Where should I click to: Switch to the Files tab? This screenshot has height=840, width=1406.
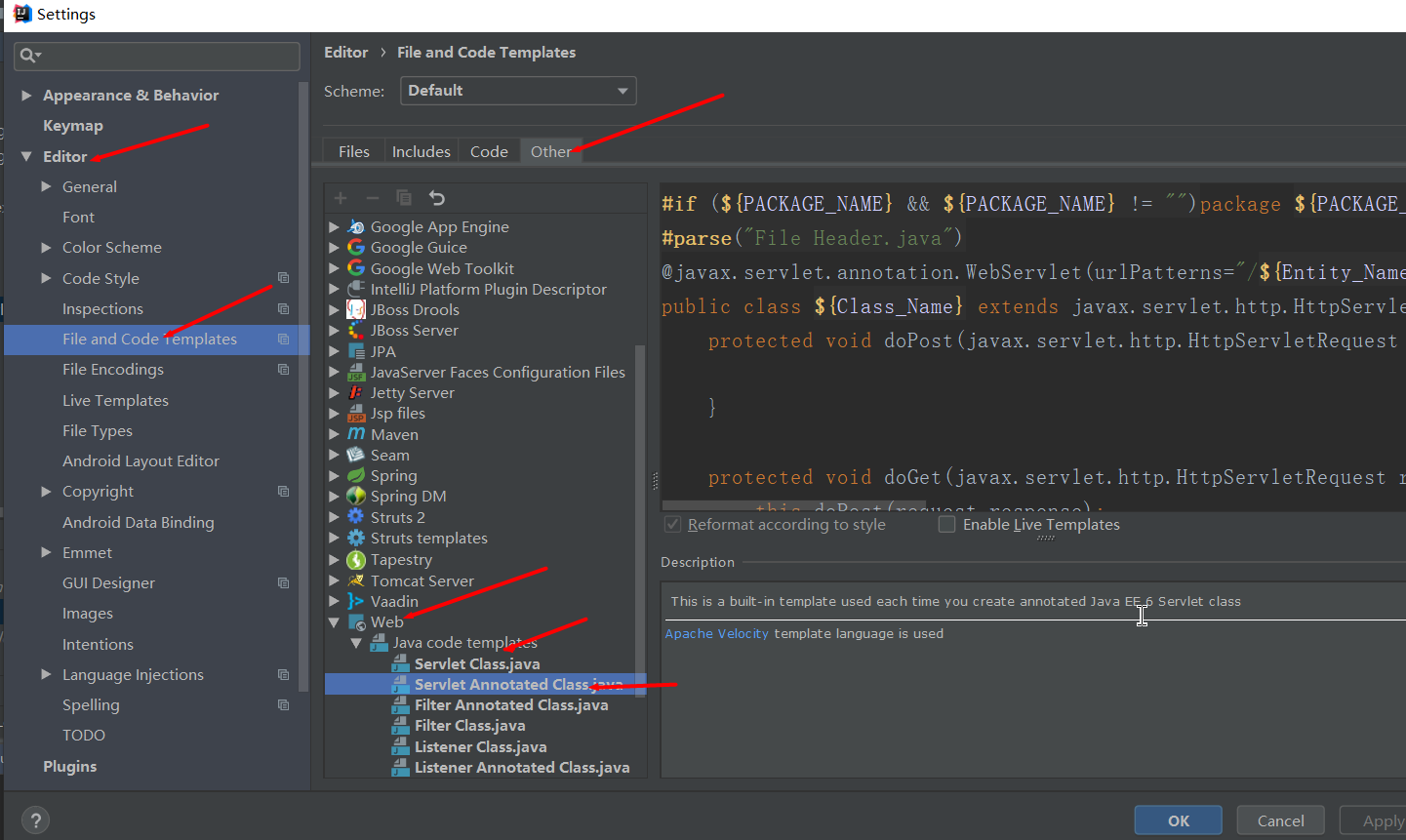tap(353, 152)
